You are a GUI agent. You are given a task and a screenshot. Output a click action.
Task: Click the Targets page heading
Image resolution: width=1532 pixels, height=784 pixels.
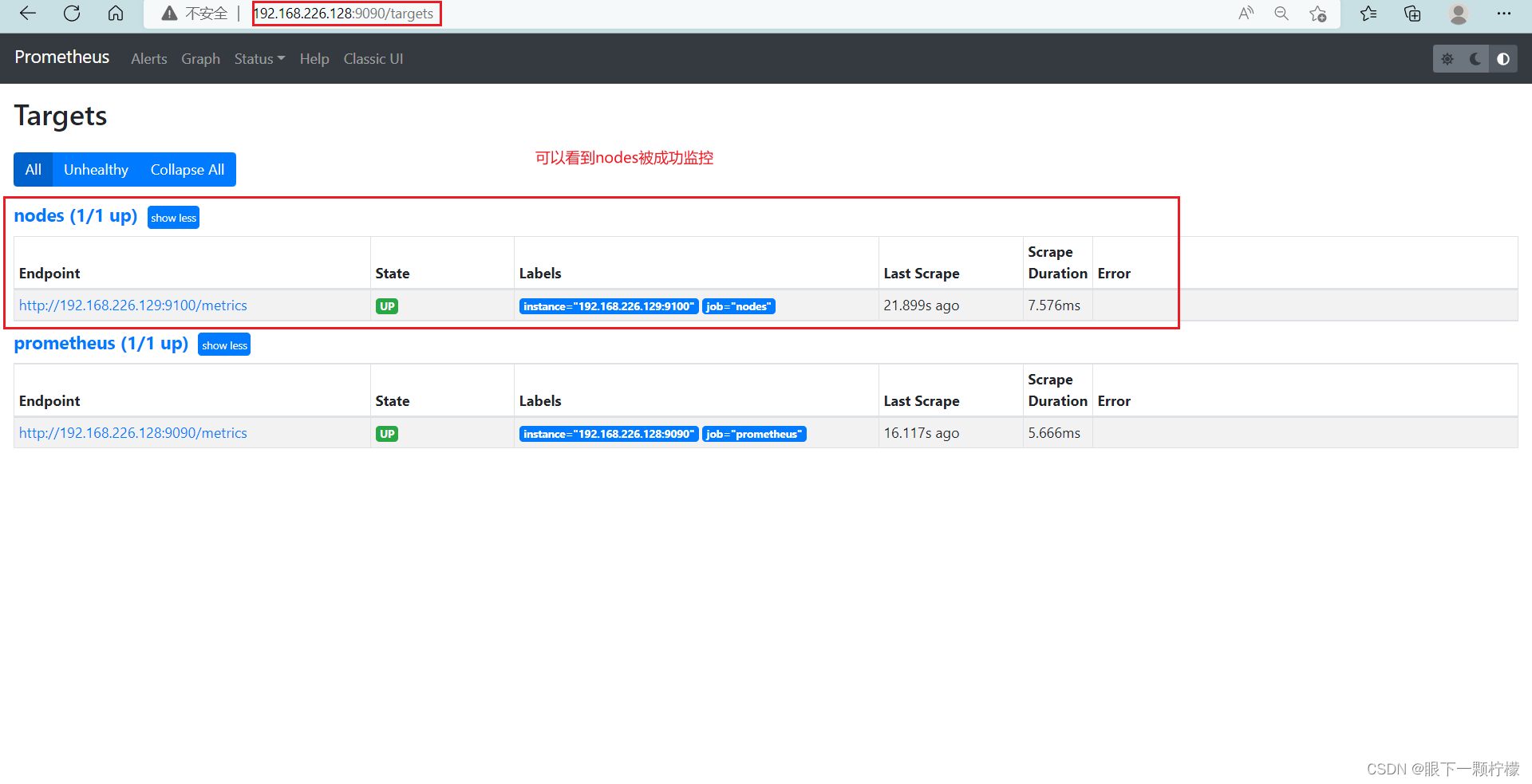[x=61, y=116]
